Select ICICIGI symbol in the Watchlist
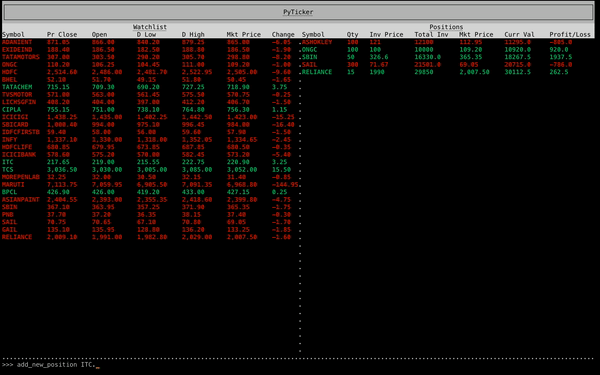This screenshot has height=375, width=600. point(15,117)
